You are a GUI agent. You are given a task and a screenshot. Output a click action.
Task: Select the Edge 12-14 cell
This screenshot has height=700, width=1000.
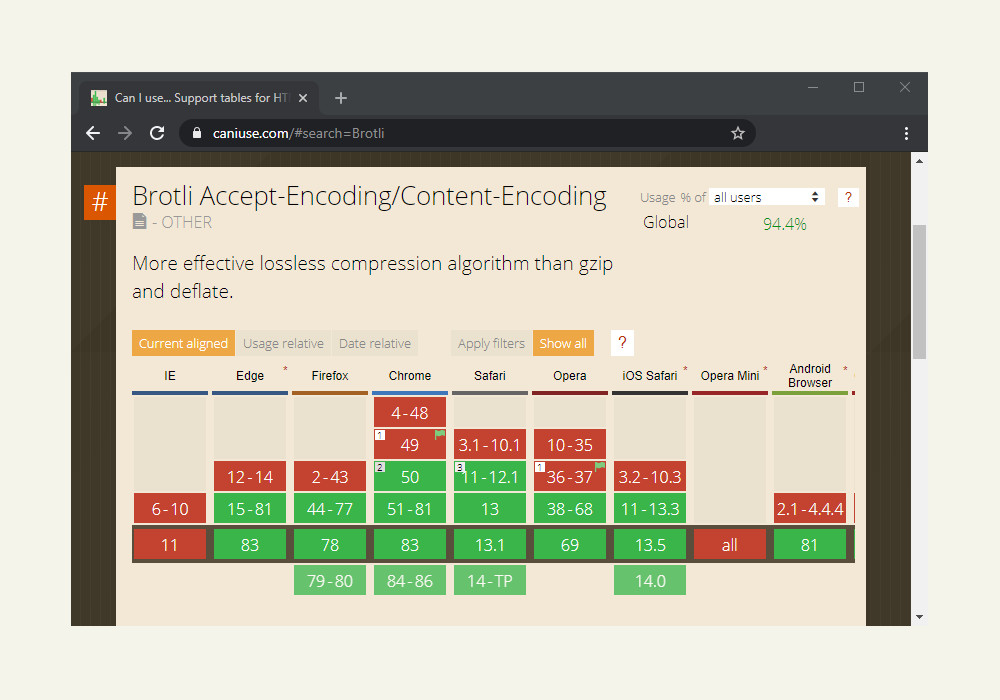(x=250, y=476)
